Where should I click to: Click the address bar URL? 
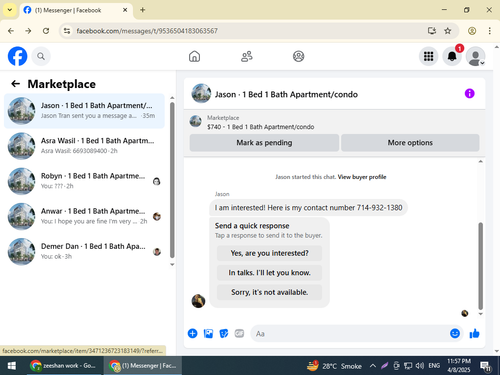tap(147, 31)
